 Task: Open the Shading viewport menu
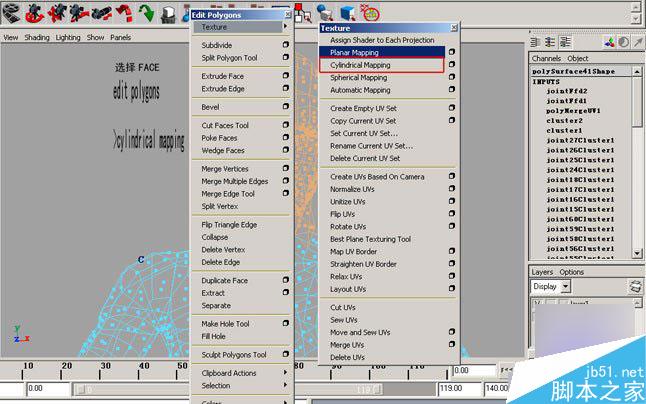click(x=37, y=37)
